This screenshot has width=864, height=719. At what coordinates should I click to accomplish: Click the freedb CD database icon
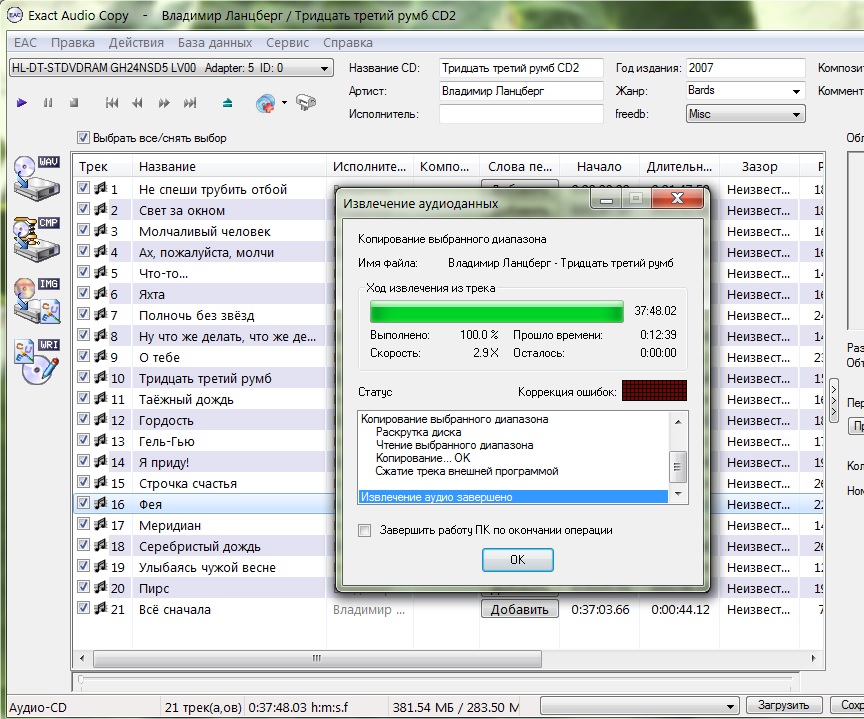tap(265, 103)
